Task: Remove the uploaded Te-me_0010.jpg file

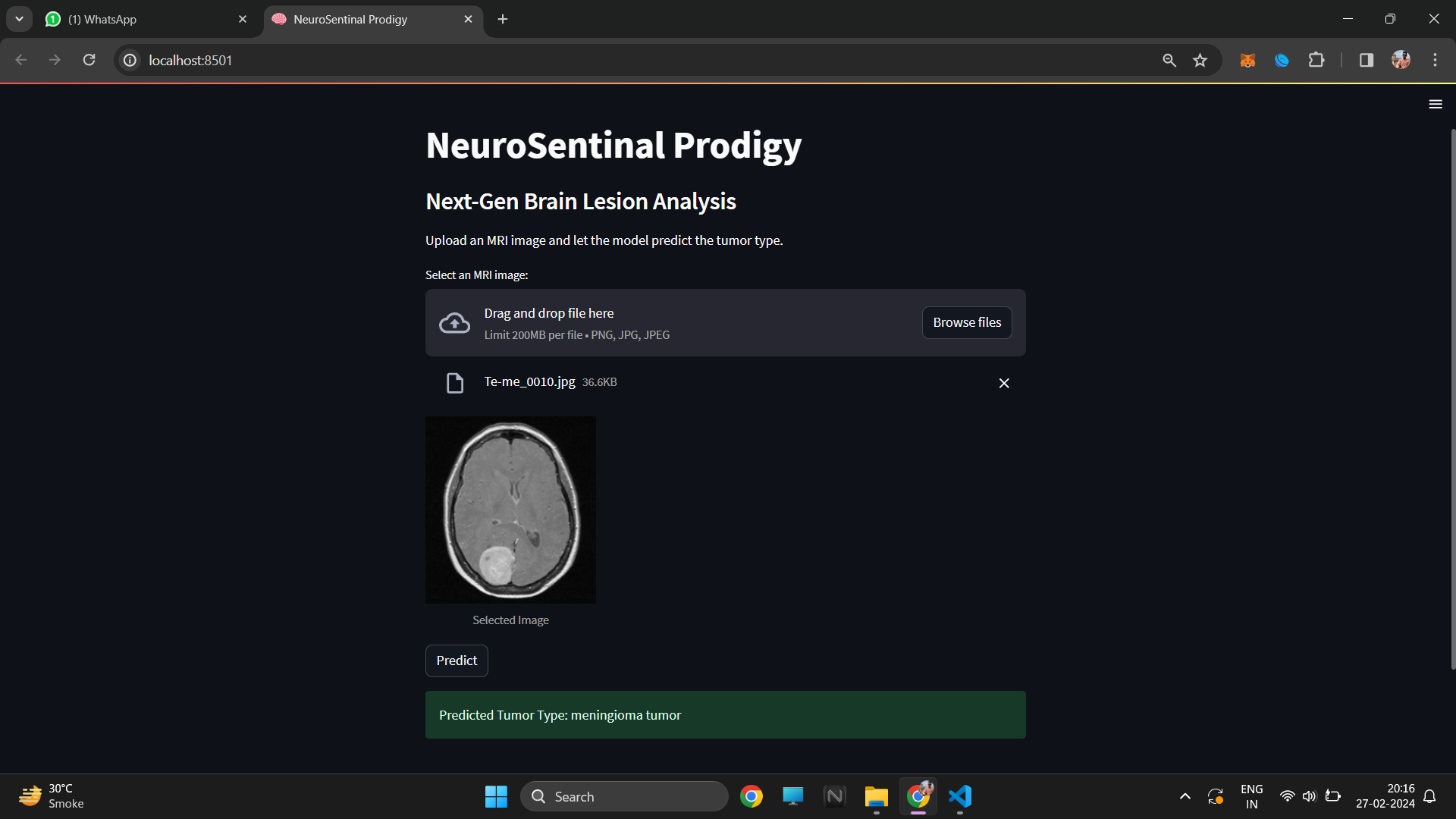Action: coord(1004,383)
